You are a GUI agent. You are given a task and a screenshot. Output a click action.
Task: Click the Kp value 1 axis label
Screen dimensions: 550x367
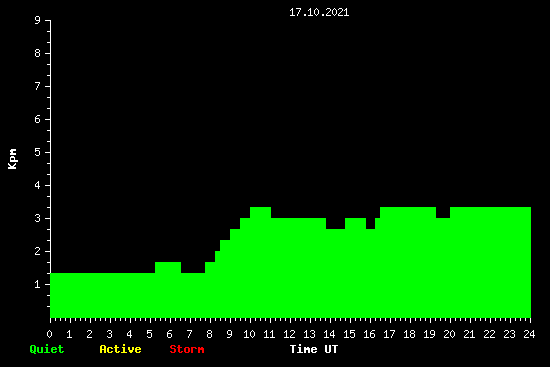point(38,284)
